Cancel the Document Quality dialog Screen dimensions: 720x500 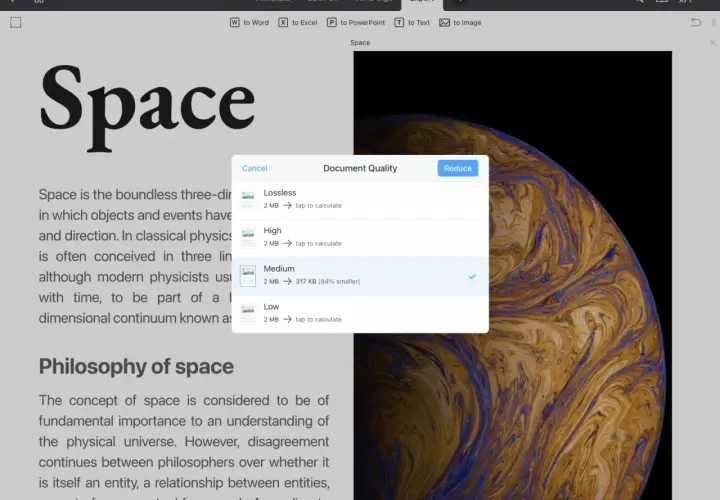[x=254, y=168]
